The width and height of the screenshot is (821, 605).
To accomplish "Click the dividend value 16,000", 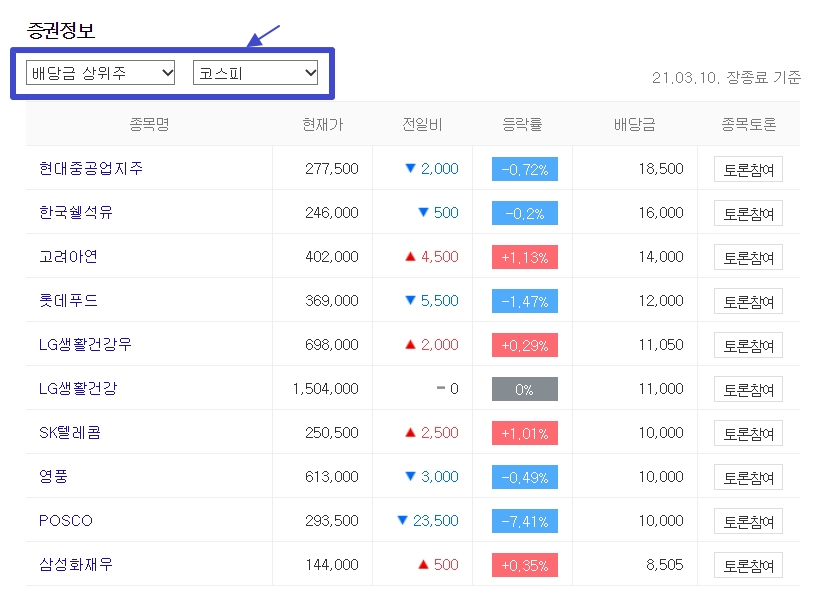I will point(661,213).
